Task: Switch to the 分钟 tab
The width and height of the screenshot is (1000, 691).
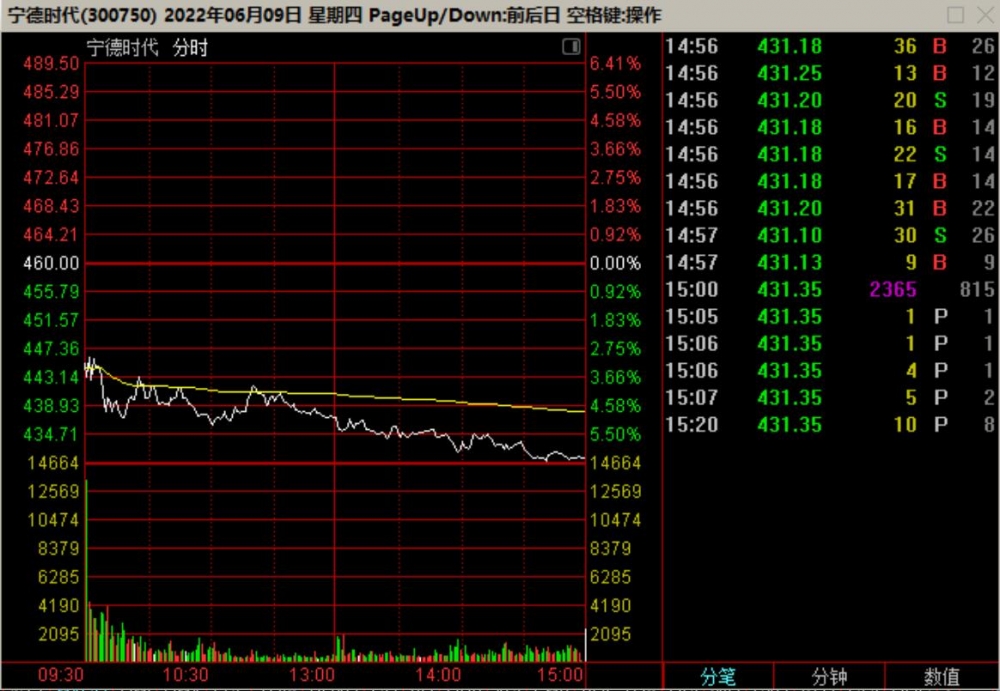Action: (x=829, y=676)
